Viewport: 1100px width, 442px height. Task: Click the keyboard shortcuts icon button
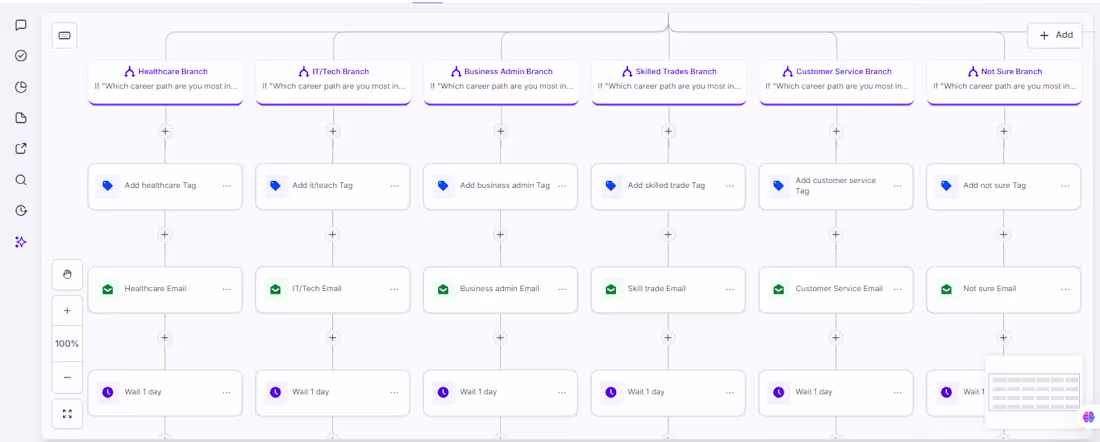[65, 36]
